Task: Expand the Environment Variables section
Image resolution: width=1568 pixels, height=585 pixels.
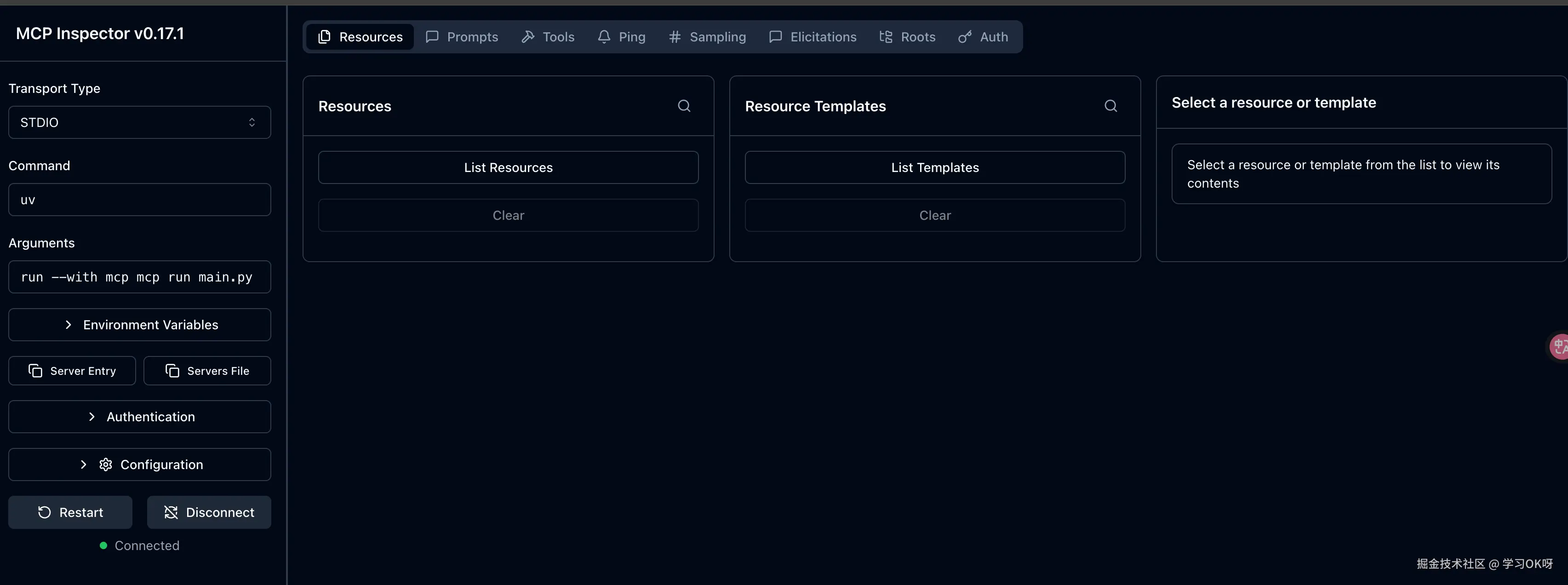Action: click(x=139, y=324)
